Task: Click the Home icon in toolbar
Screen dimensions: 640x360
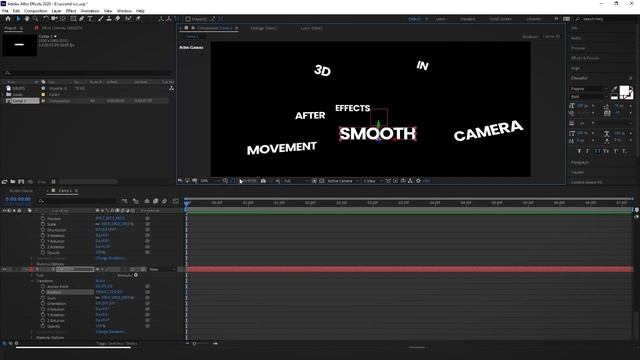Action: tap(8, 19)
